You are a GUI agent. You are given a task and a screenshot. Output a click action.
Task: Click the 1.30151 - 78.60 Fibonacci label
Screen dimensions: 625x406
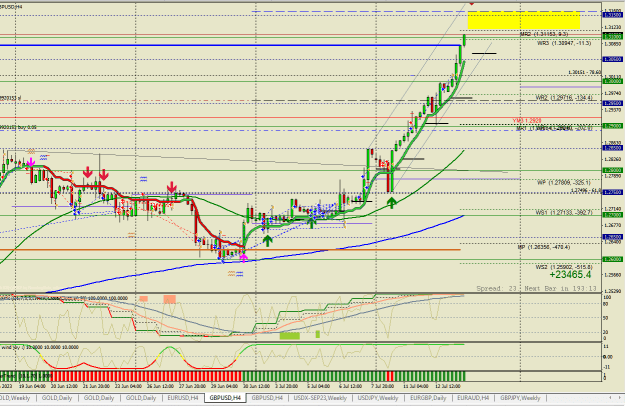point(585,73)
